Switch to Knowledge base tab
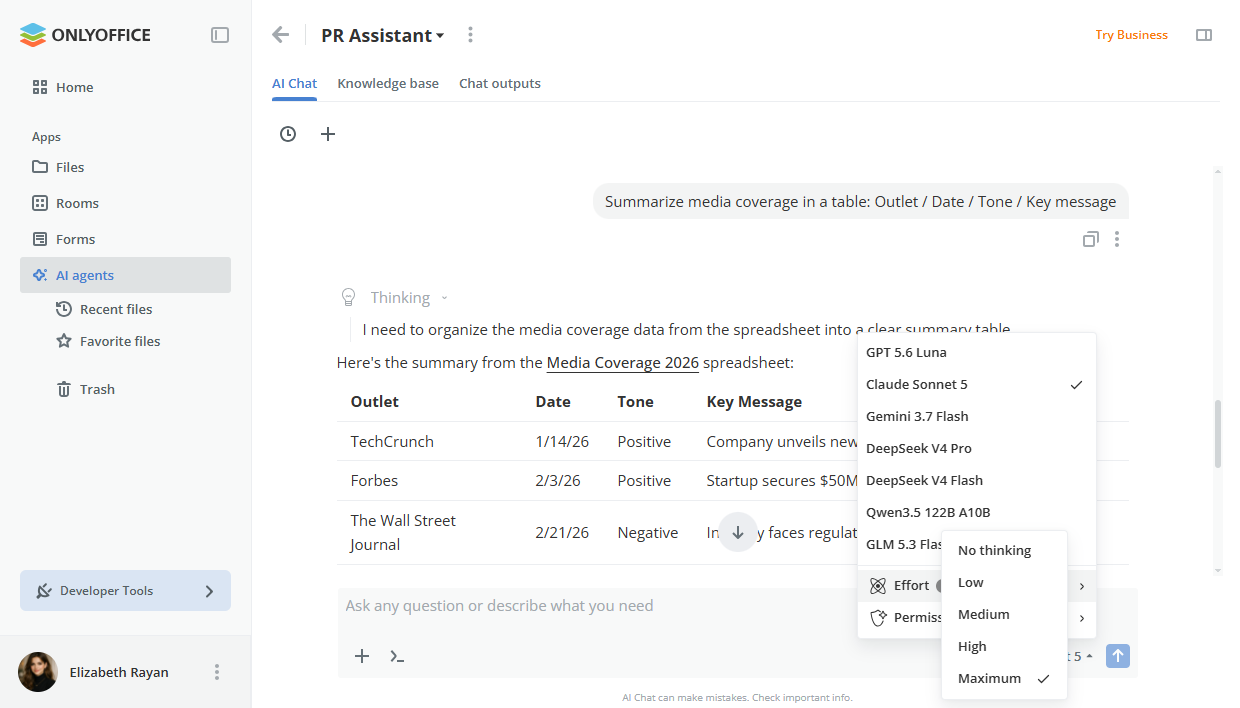Screen dimensions: 1240x708 pos(388,84)
